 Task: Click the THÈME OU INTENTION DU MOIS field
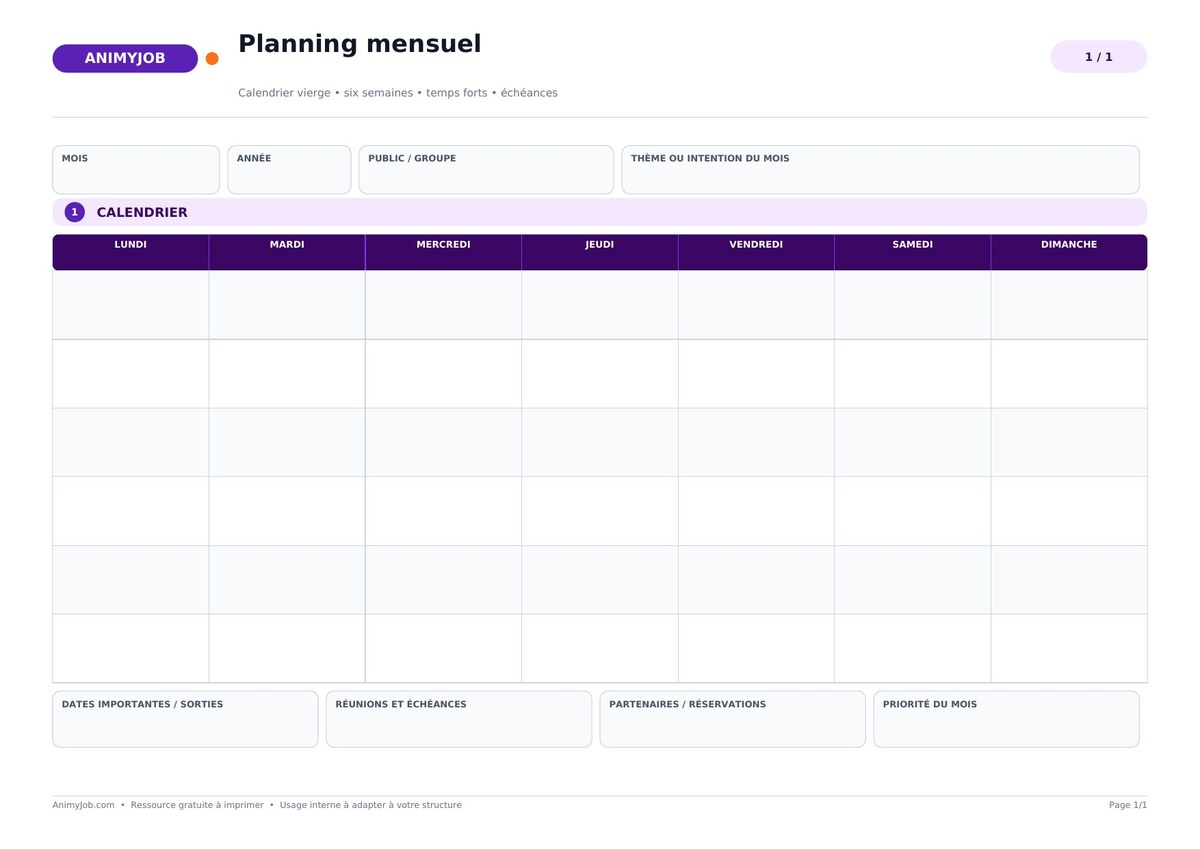[880, 170]
